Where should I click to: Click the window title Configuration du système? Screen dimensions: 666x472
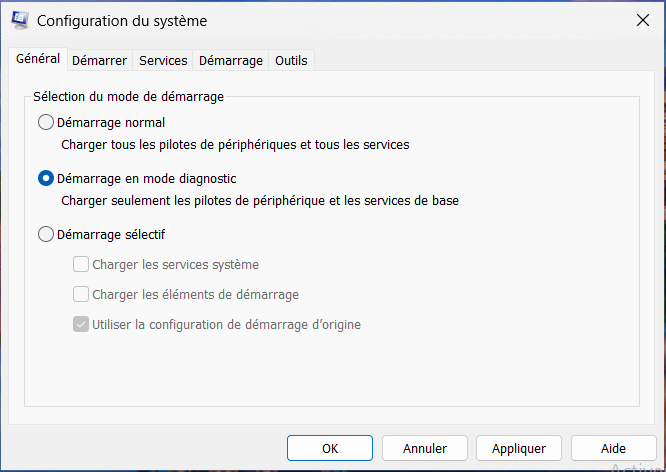[122, 20]
